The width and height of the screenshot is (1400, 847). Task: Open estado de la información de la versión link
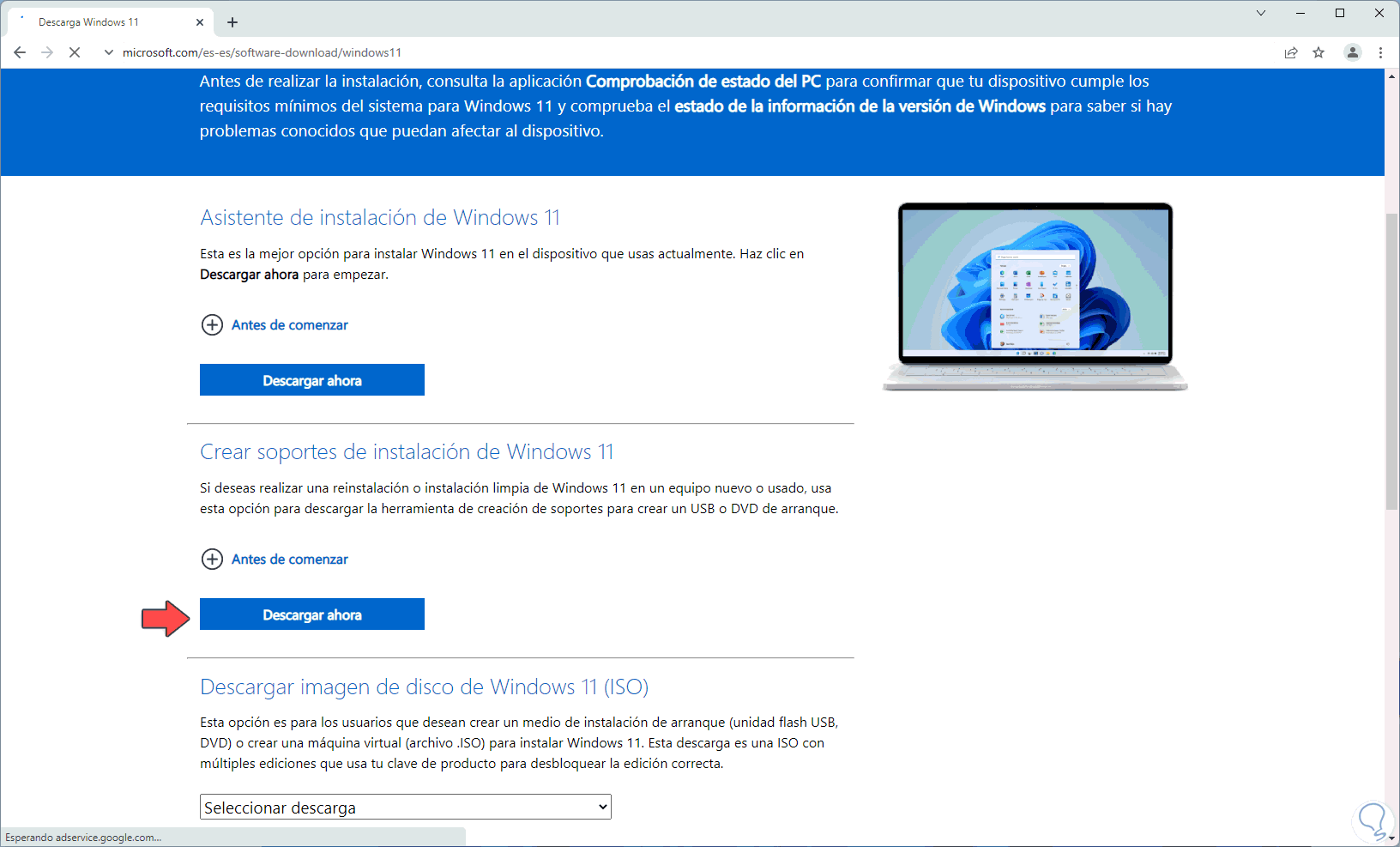860,106
